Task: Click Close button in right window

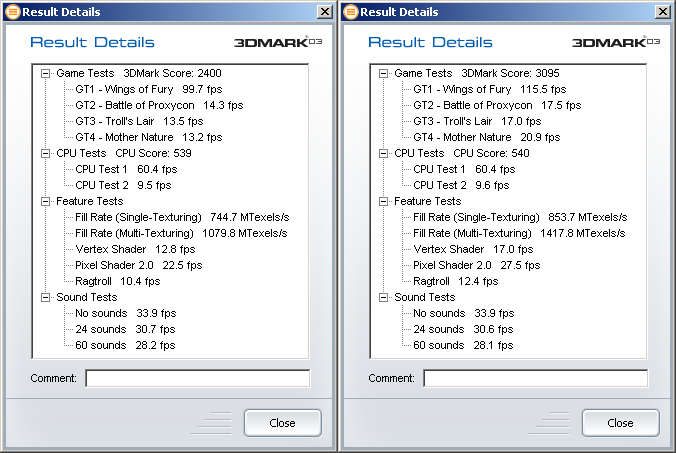Action: pos(621,423)
